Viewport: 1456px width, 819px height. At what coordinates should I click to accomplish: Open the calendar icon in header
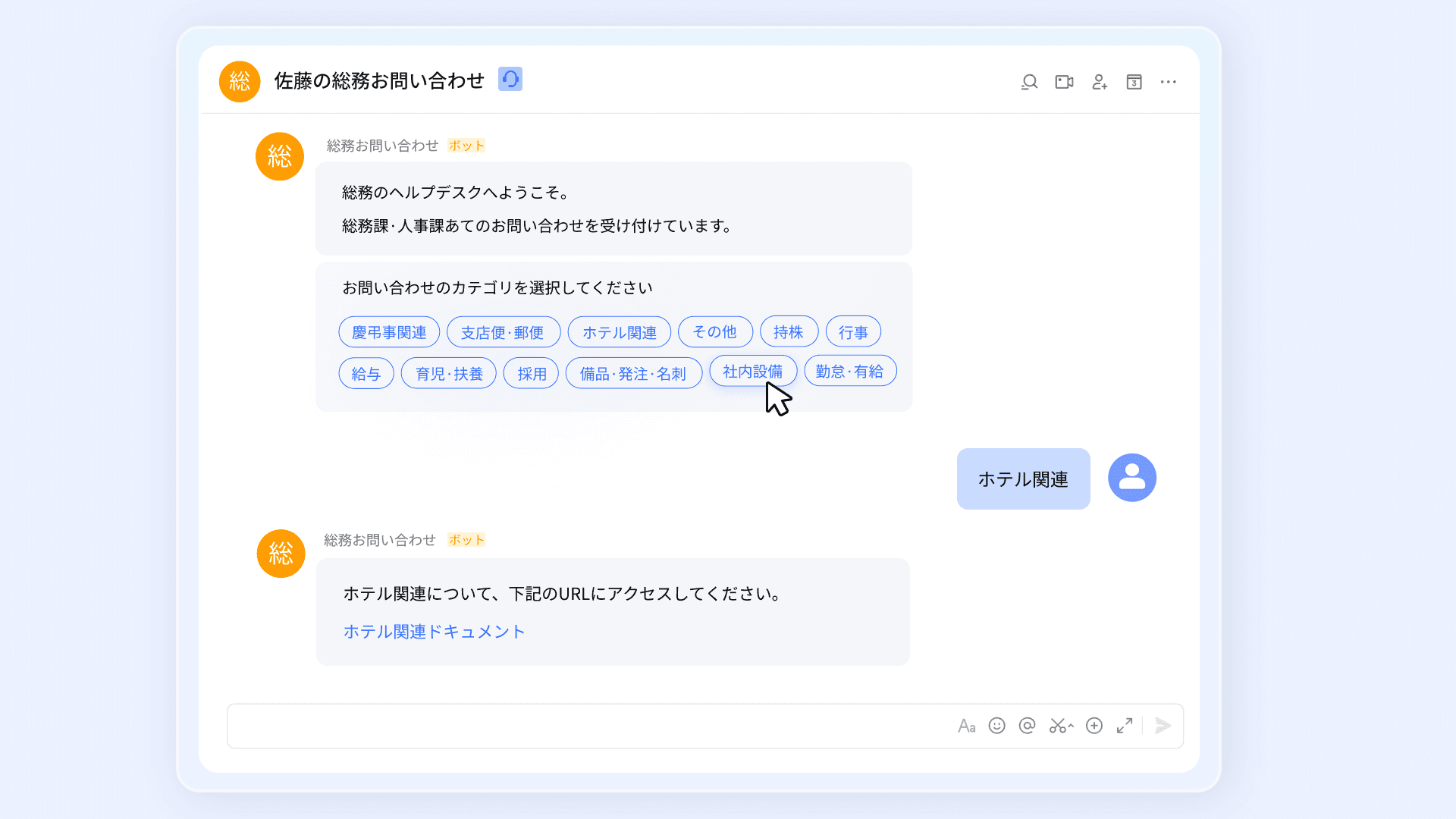point(1134,82)
